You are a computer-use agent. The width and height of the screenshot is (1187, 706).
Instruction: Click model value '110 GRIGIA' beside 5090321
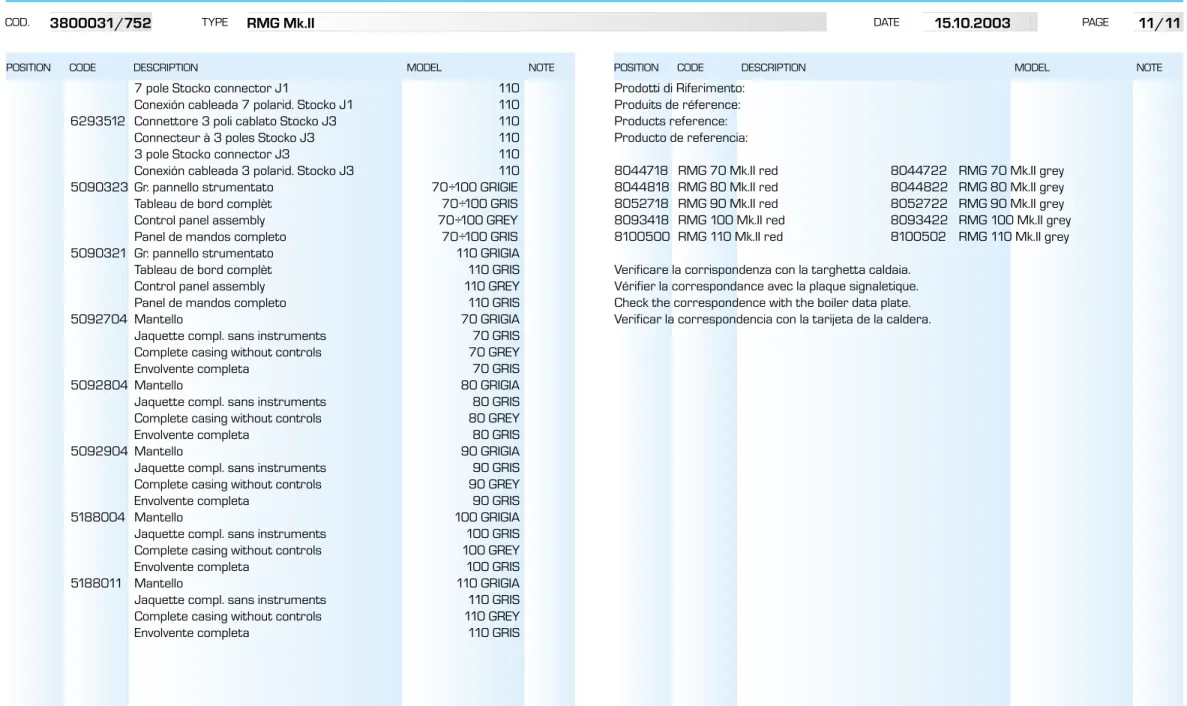tap(488, 253)
